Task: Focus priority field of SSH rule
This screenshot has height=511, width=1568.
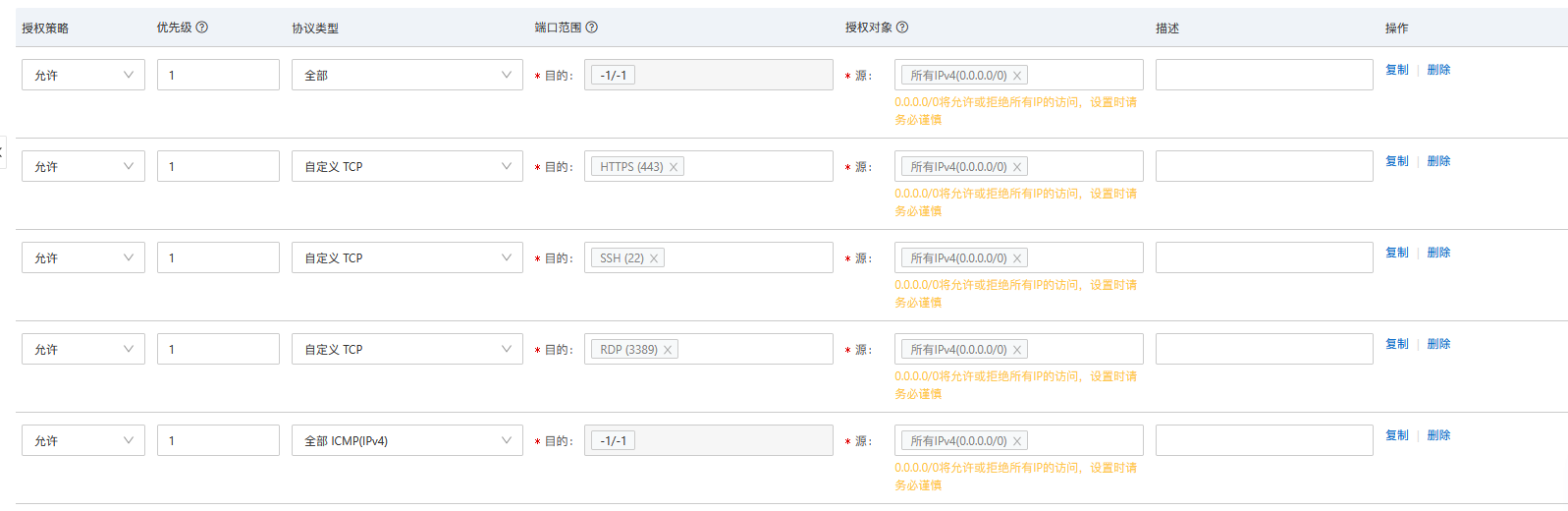Action: pos(218,257)
